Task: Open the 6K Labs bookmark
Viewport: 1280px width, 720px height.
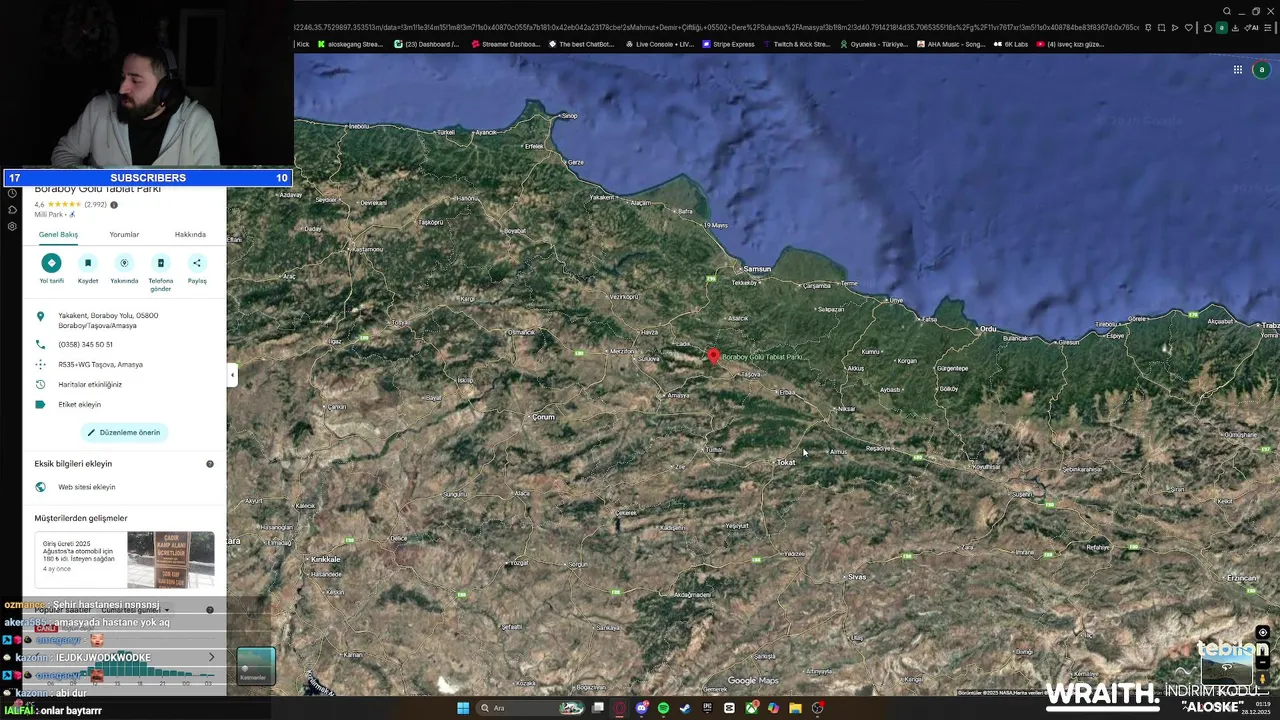Action: pos(1011,44)
